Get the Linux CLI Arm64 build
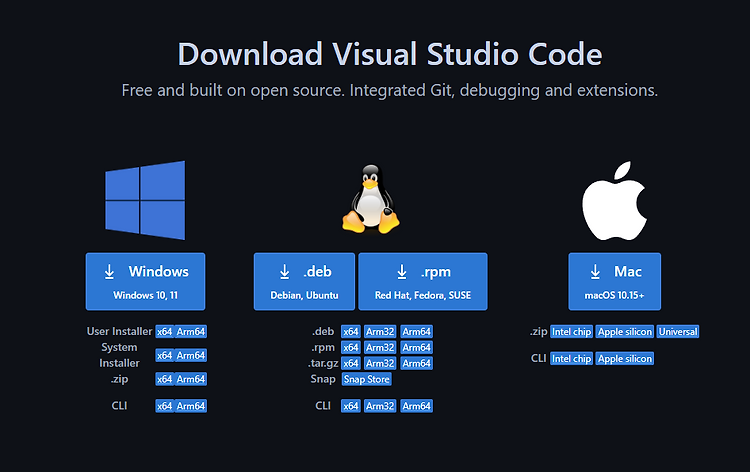The height and width of the screenshot is (472, 750). click(x=417, y=406)
